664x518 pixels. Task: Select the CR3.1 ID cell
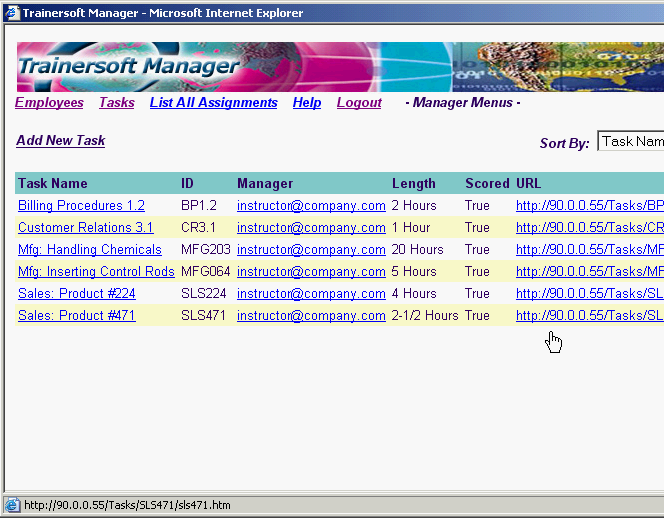pyautogui.click(x=198, y=227)
